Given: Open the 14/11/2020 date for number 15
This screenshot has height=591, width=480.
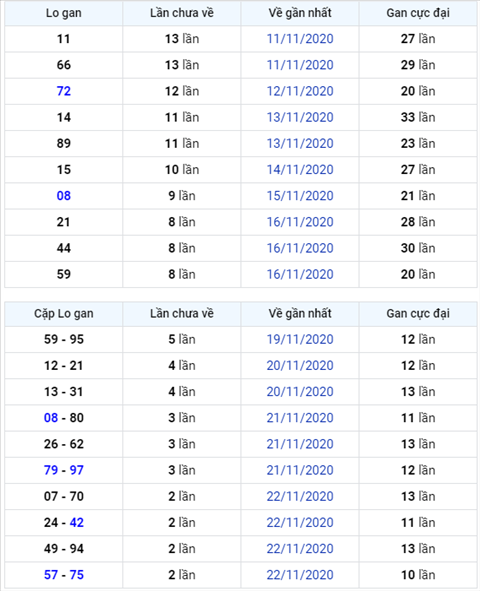Looking at the screenshot, I should pos(300,170).
